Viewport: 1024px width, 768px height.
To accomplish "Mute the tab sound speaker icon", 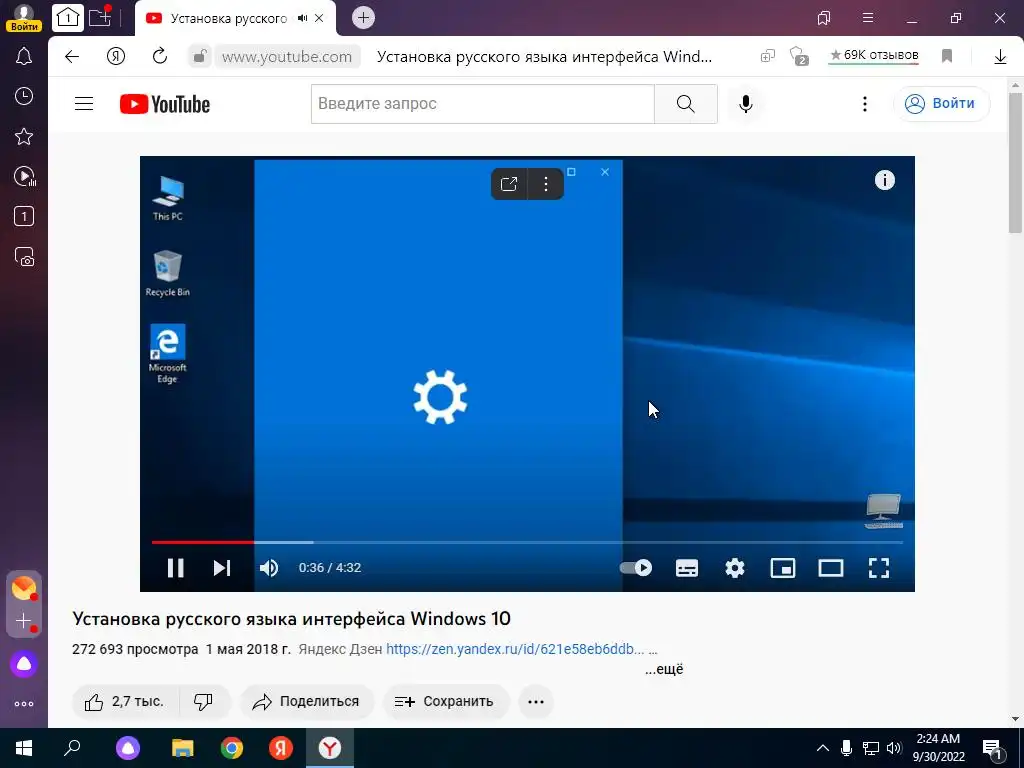I will pos(302,18).
